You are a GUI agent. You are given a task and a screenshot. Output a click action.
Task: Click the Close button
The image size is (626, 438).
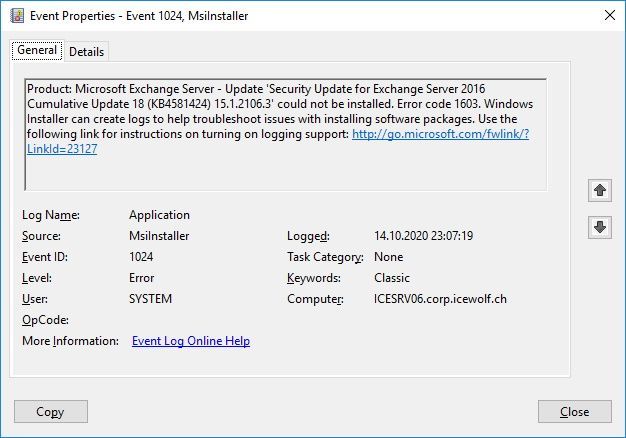click(574, 412)
